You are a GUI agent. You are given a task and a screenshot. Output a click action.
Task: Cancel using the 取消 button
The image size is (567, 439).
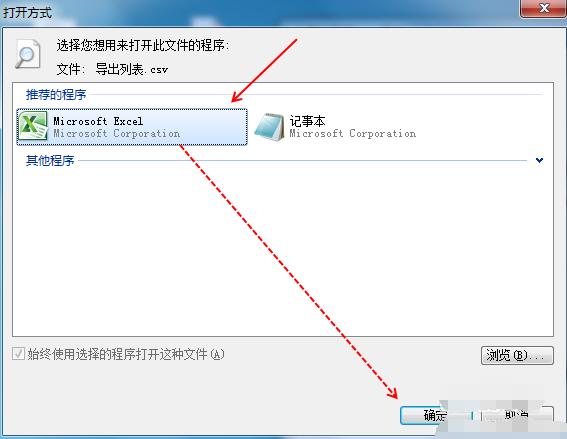tap(517, 415)
